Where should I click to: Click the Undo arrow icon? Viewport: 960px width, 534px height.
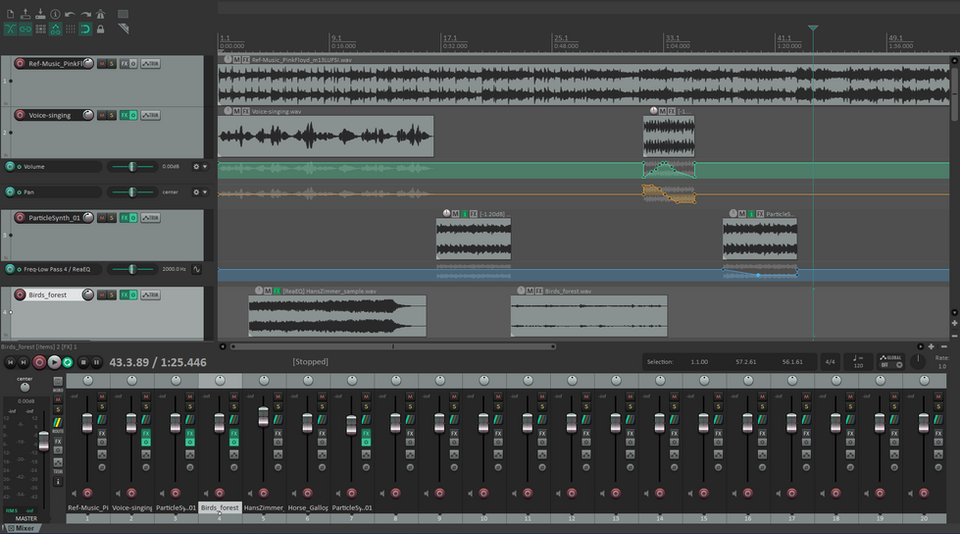(x=70, y=14)
